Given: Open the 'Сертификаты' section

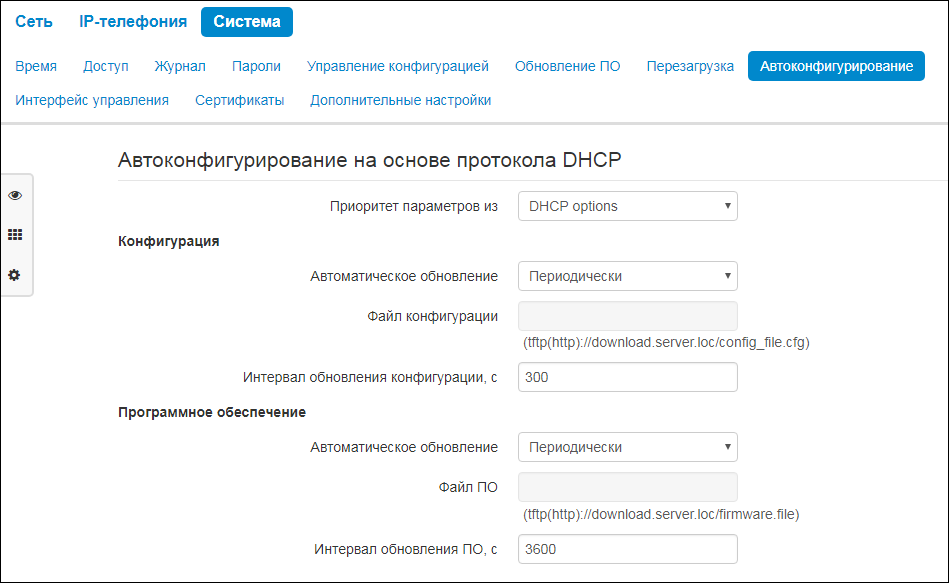Looking at the screenshot, I should point(240,100).
